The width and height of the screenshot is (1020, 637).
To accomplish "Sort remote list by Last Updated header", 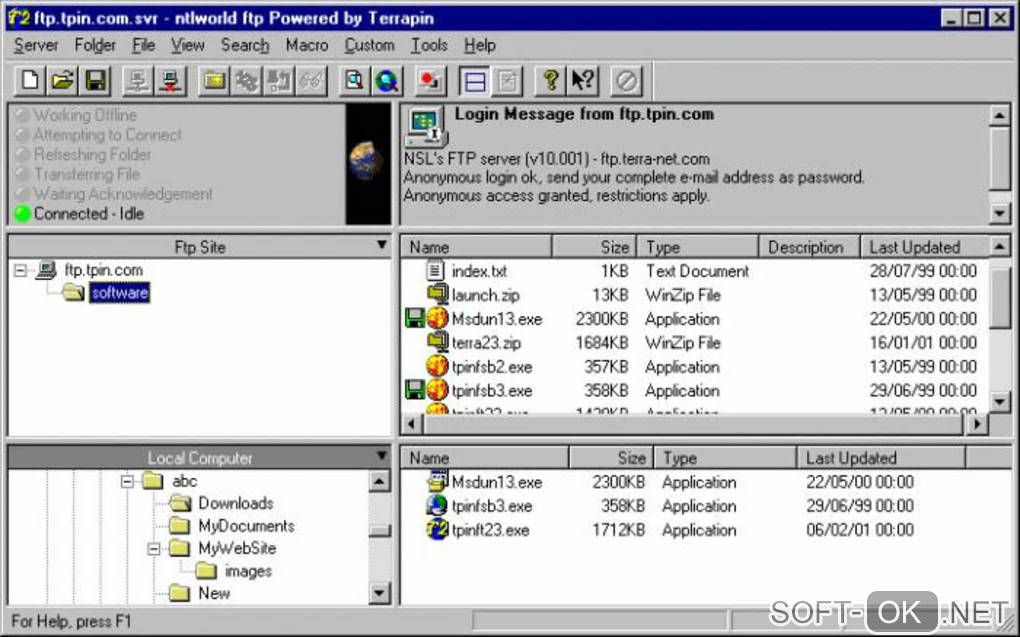I will pos(924,247).
